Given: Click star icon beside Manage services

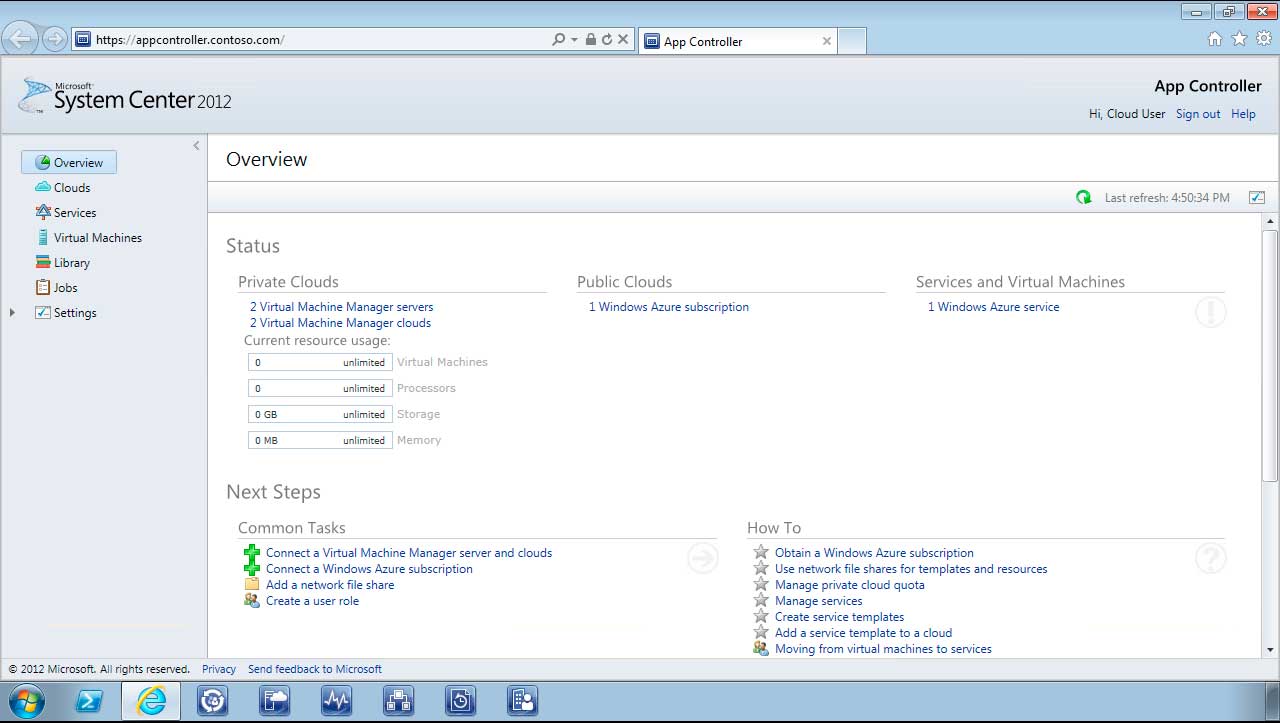Looking at the screenshot, I should [761, 600].
